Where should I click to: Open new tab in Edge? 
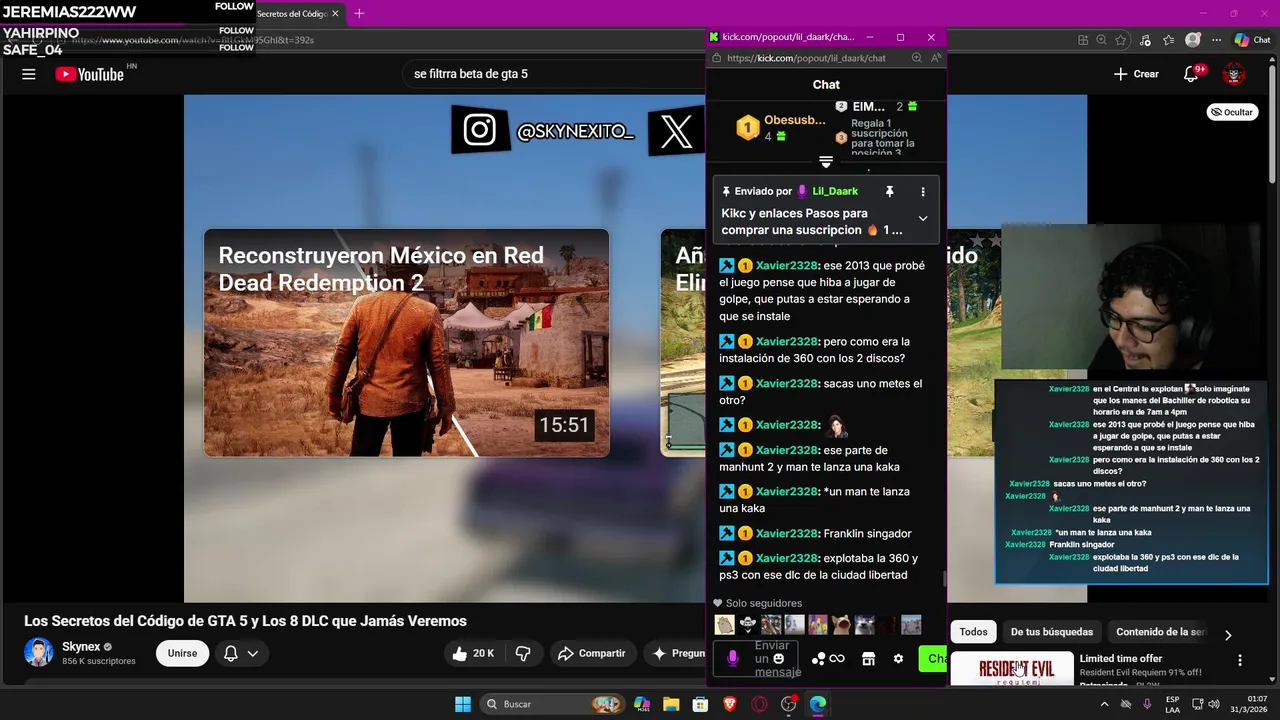pos(359,13)
